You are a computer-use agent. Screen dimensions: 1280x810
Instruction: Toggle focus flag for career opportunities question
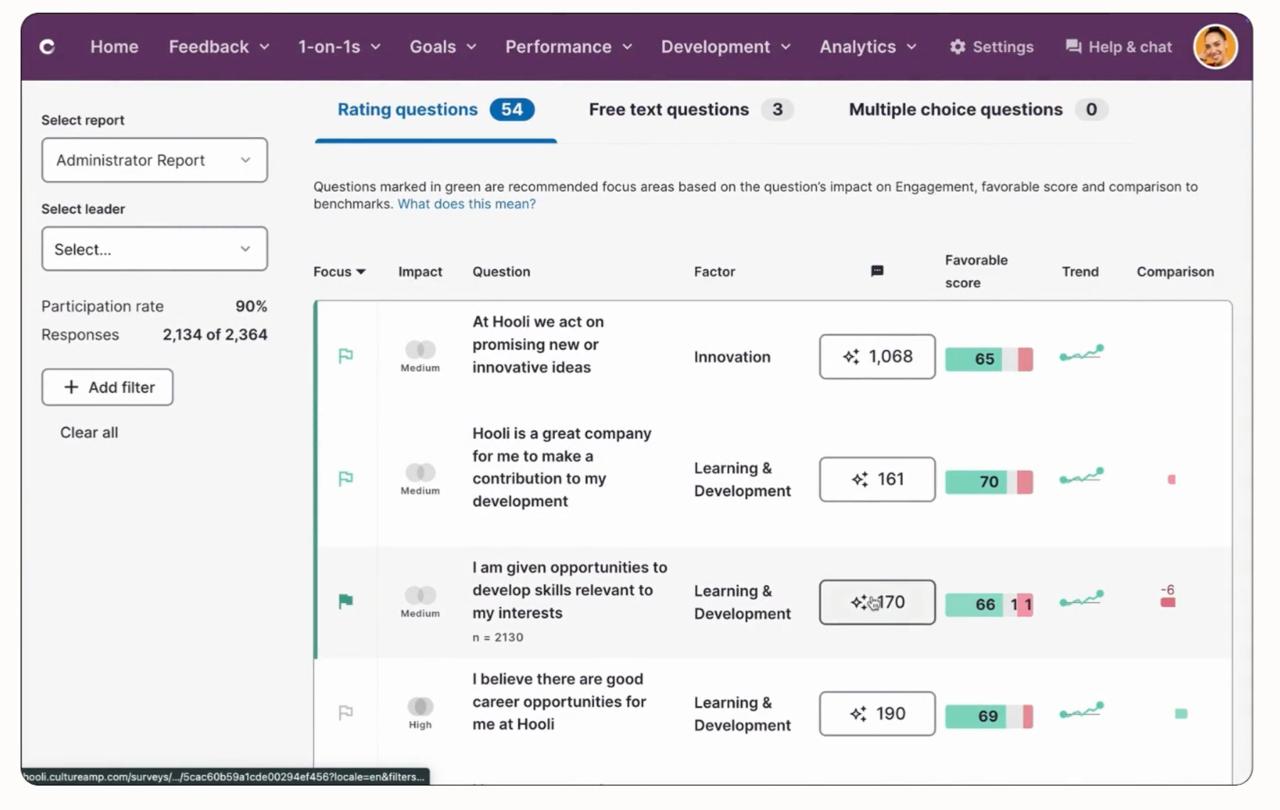click(346, 713)
